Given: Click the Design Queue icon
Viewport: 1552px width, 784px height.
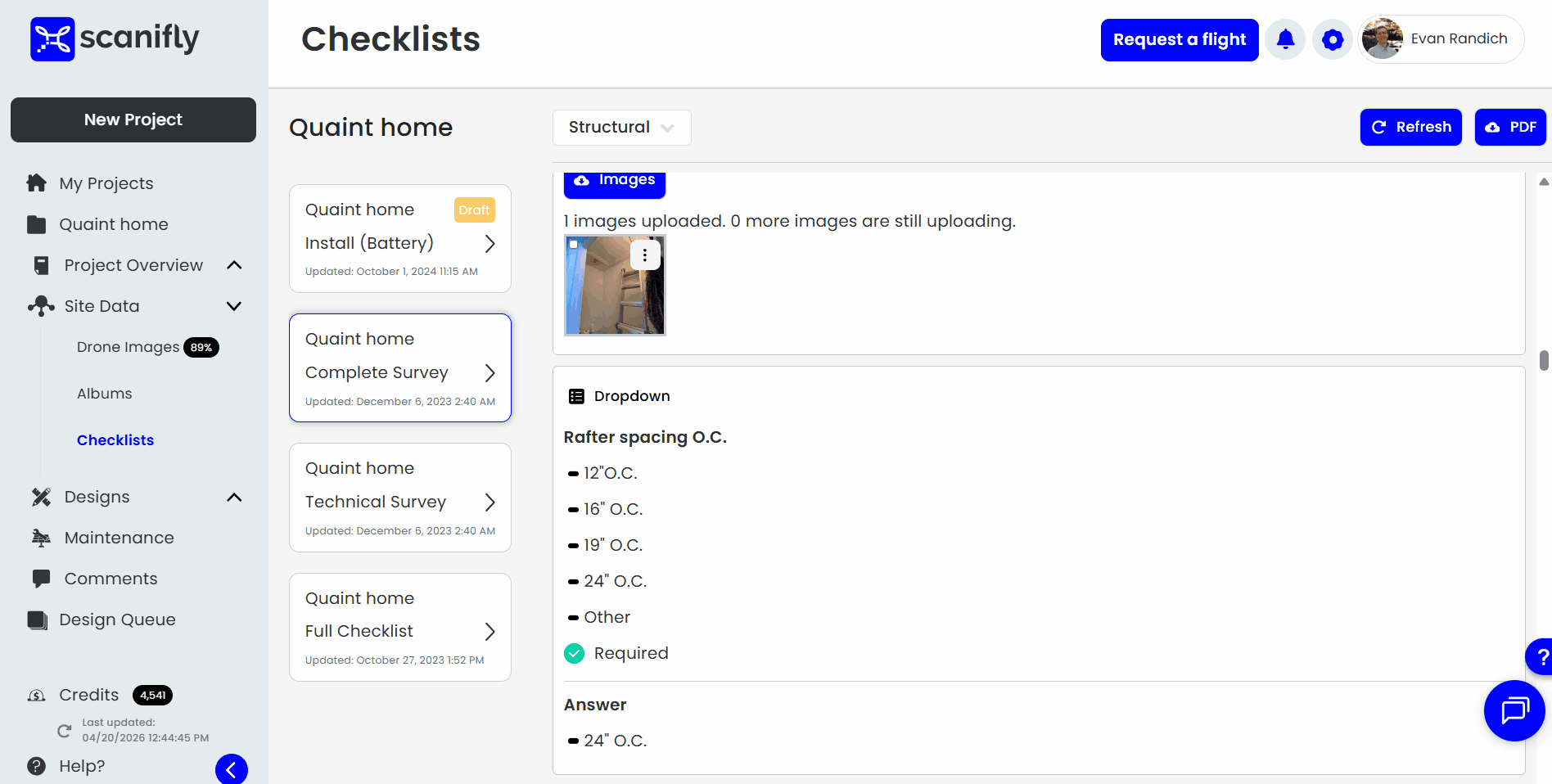Looking at the screenshot, I should coord(37,620).
